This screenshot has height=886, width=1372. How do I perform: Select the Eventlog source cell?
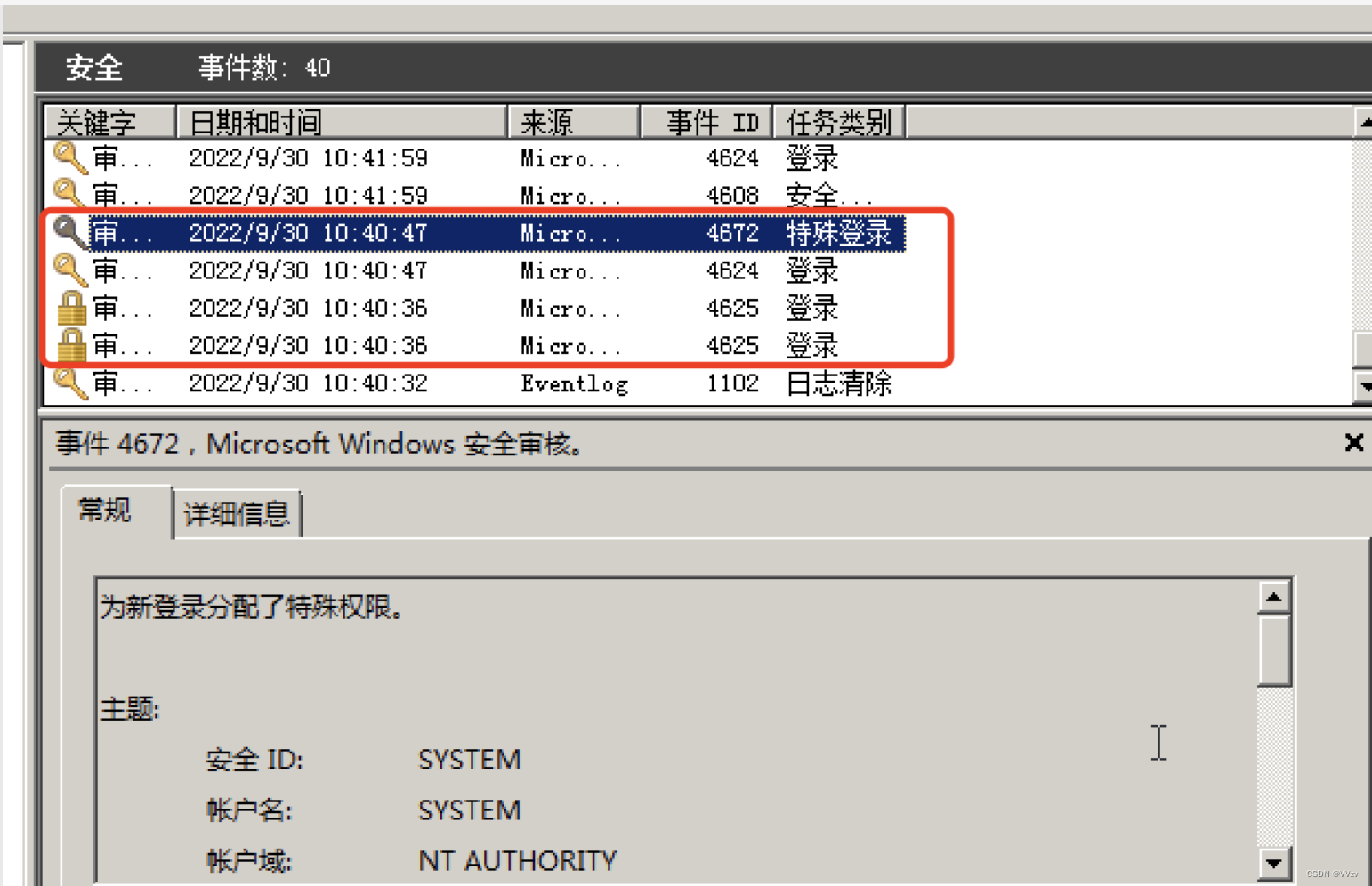(x=574, y=383)
